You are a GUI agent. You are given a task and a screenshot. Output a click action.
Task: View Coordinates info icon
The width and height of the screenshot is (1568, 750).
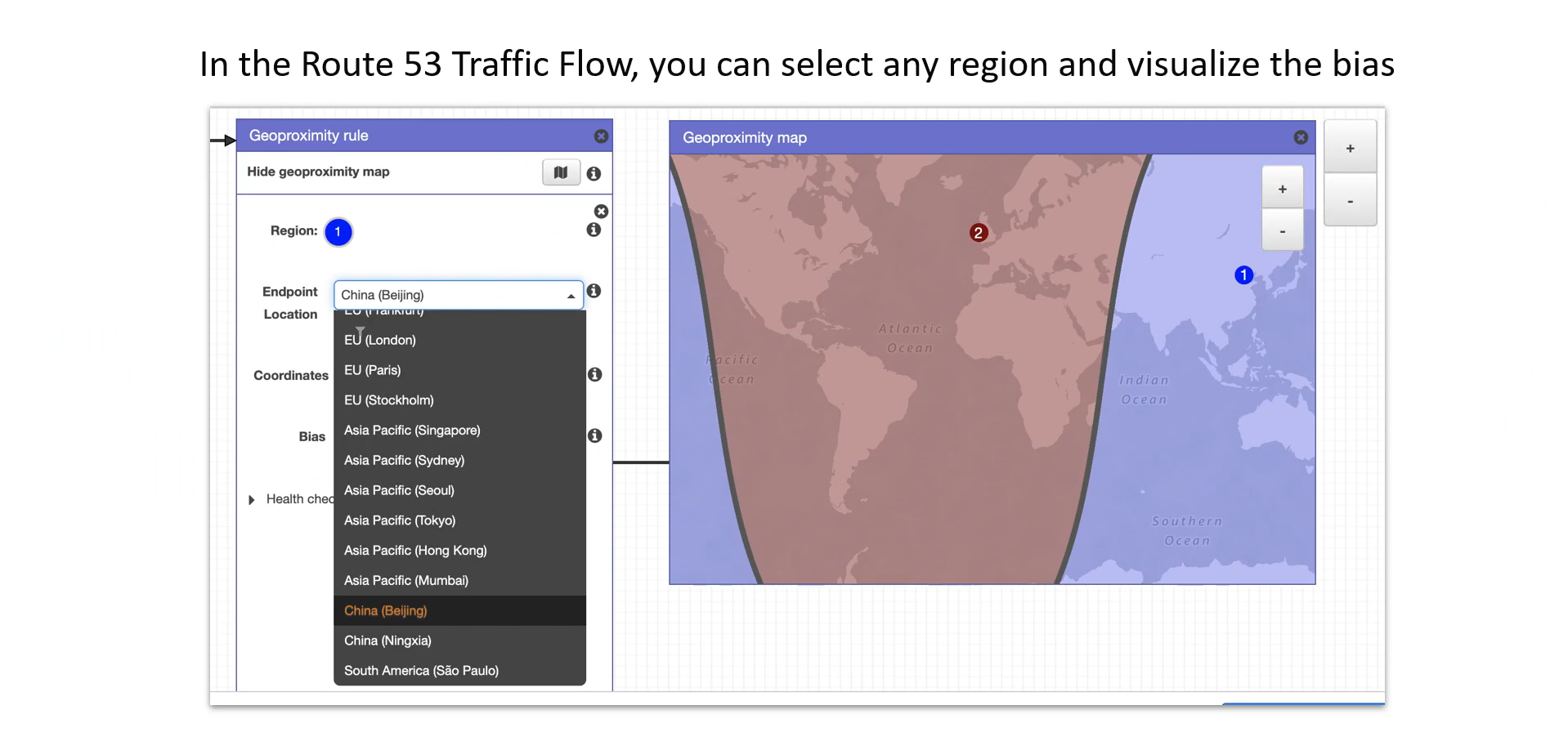pyautogui.click(x=595, y=374)
